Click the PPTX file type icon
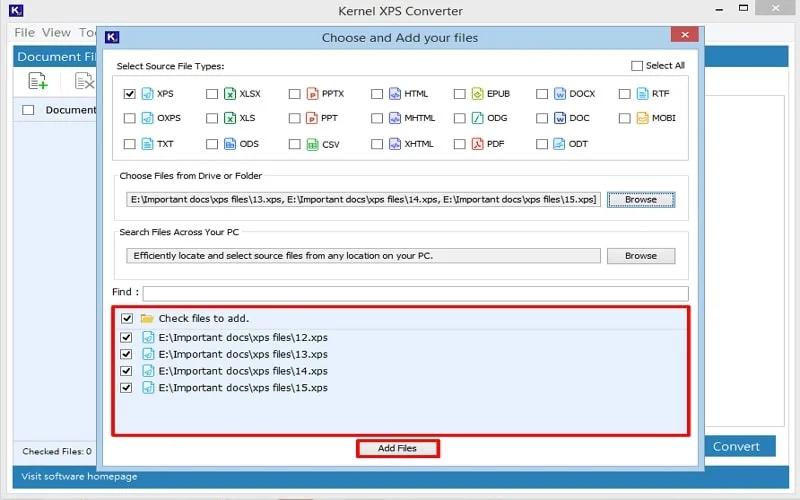 (312, 94)
